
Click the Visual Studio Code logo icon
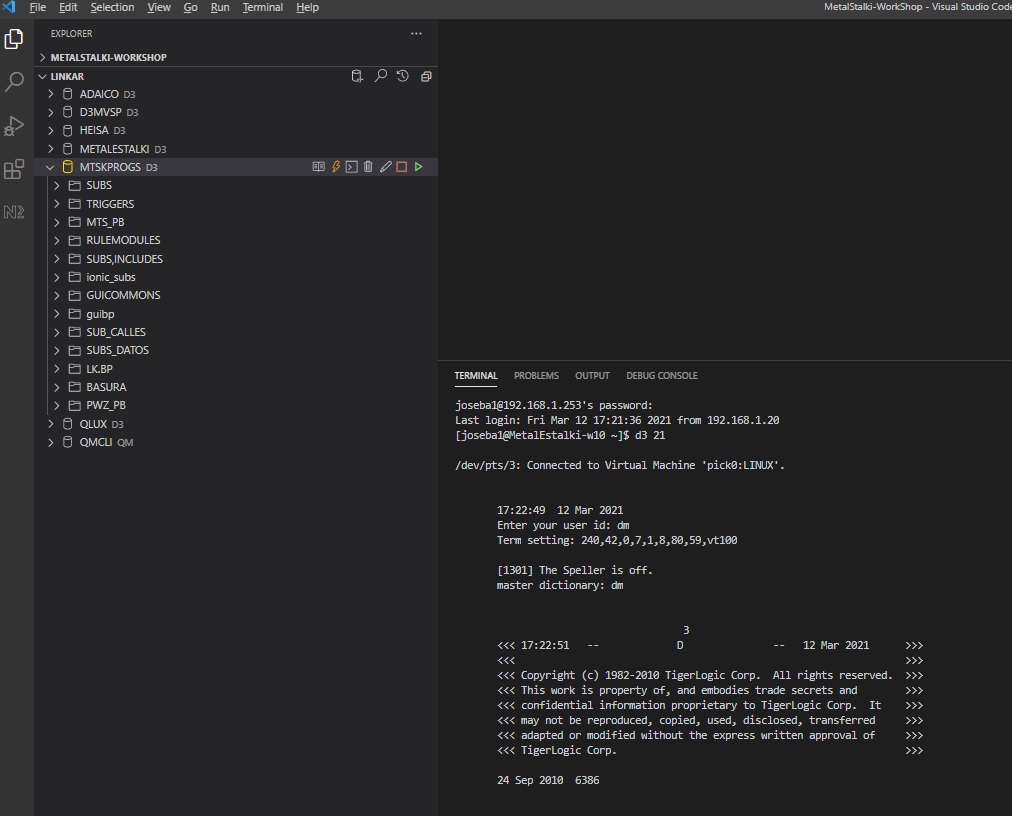coord(9,7)
